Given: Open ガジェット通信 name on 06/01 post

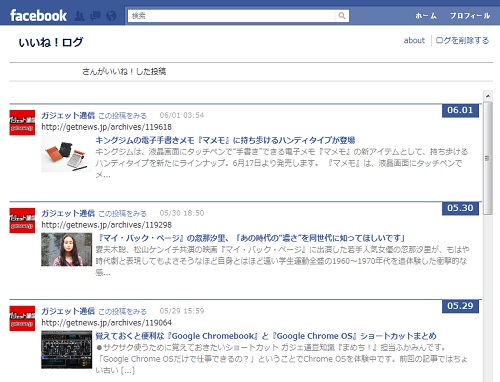Looking at the screenshot, I should [x=68, y=115].
